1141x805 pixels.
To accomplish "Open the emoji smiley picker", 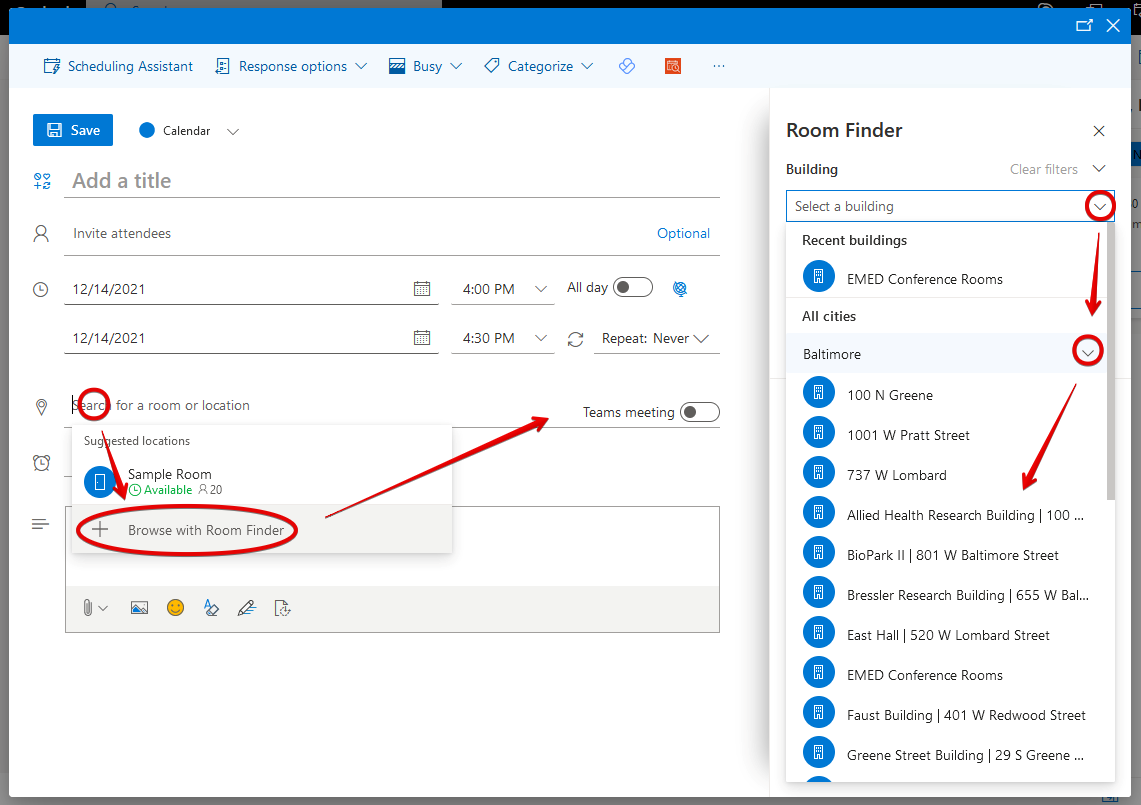I will 175,608.
